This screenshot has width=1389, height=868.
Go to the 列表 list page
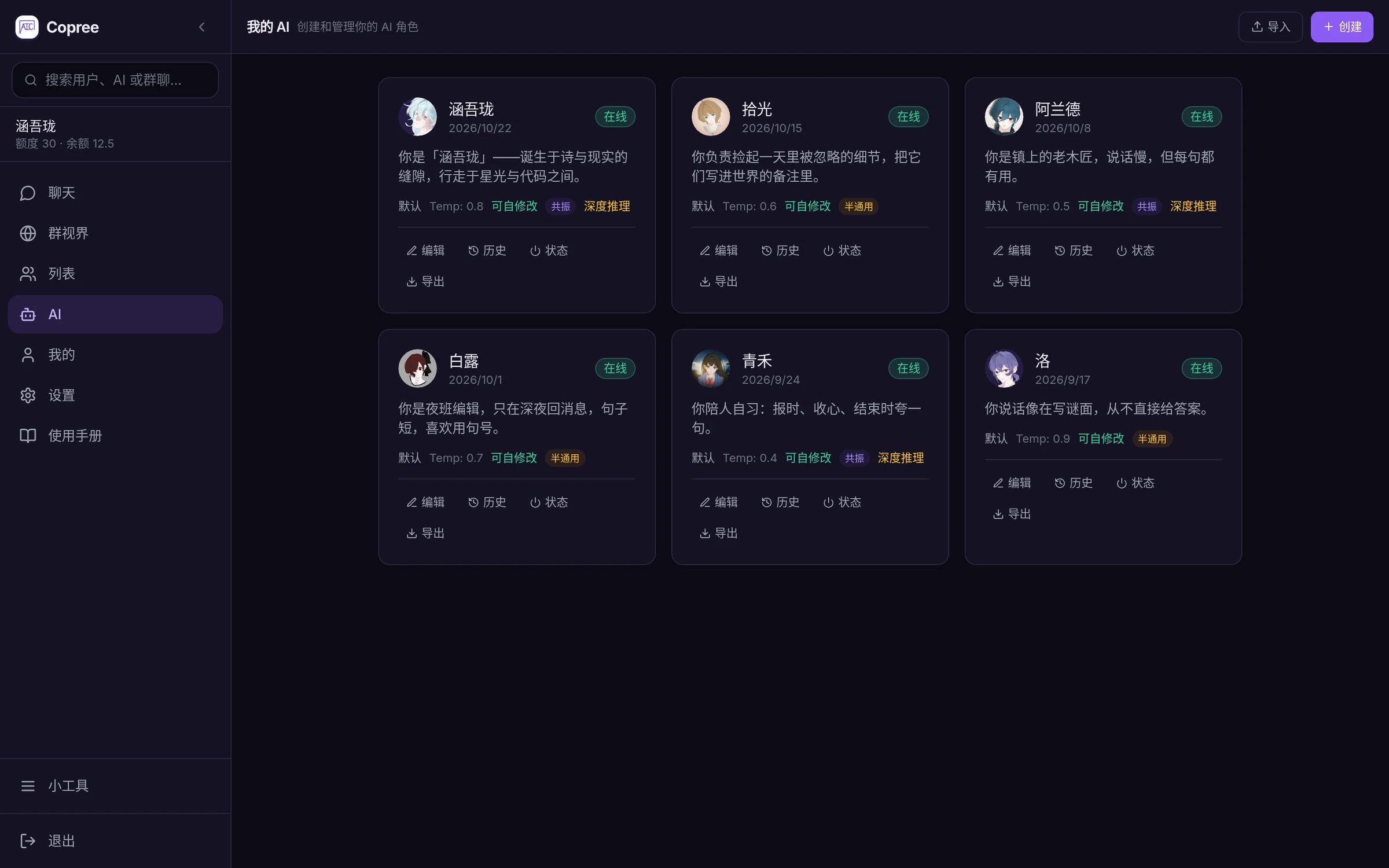(x=115, y=274)
